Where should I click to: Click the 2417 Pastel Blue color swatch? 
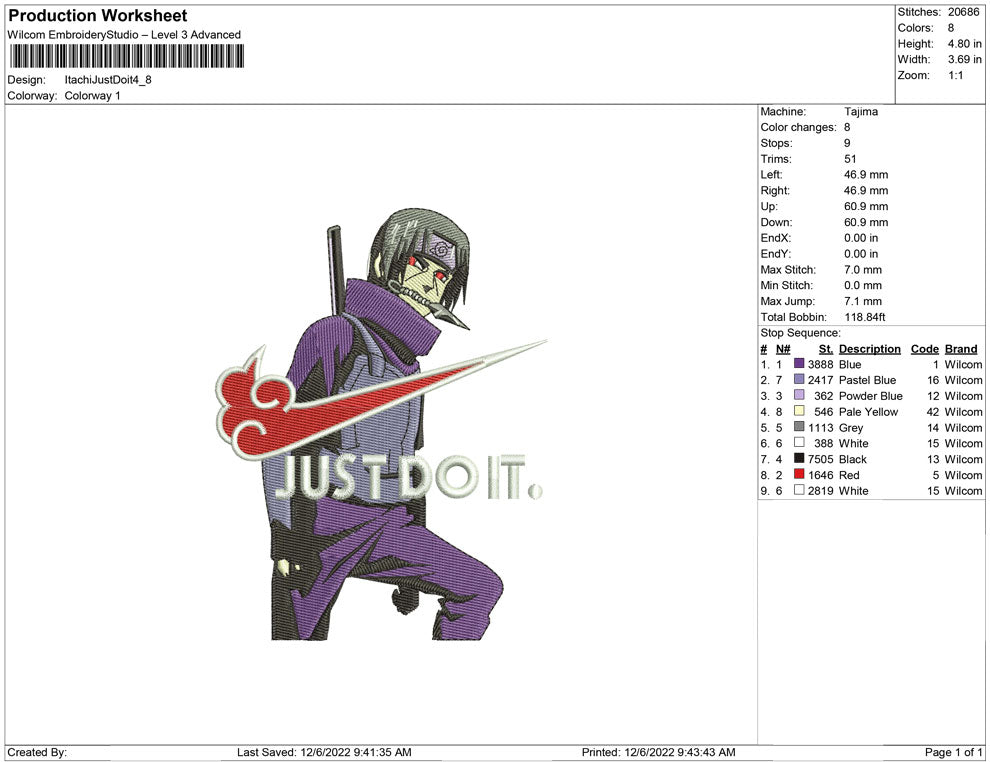(x=799, y=379)
